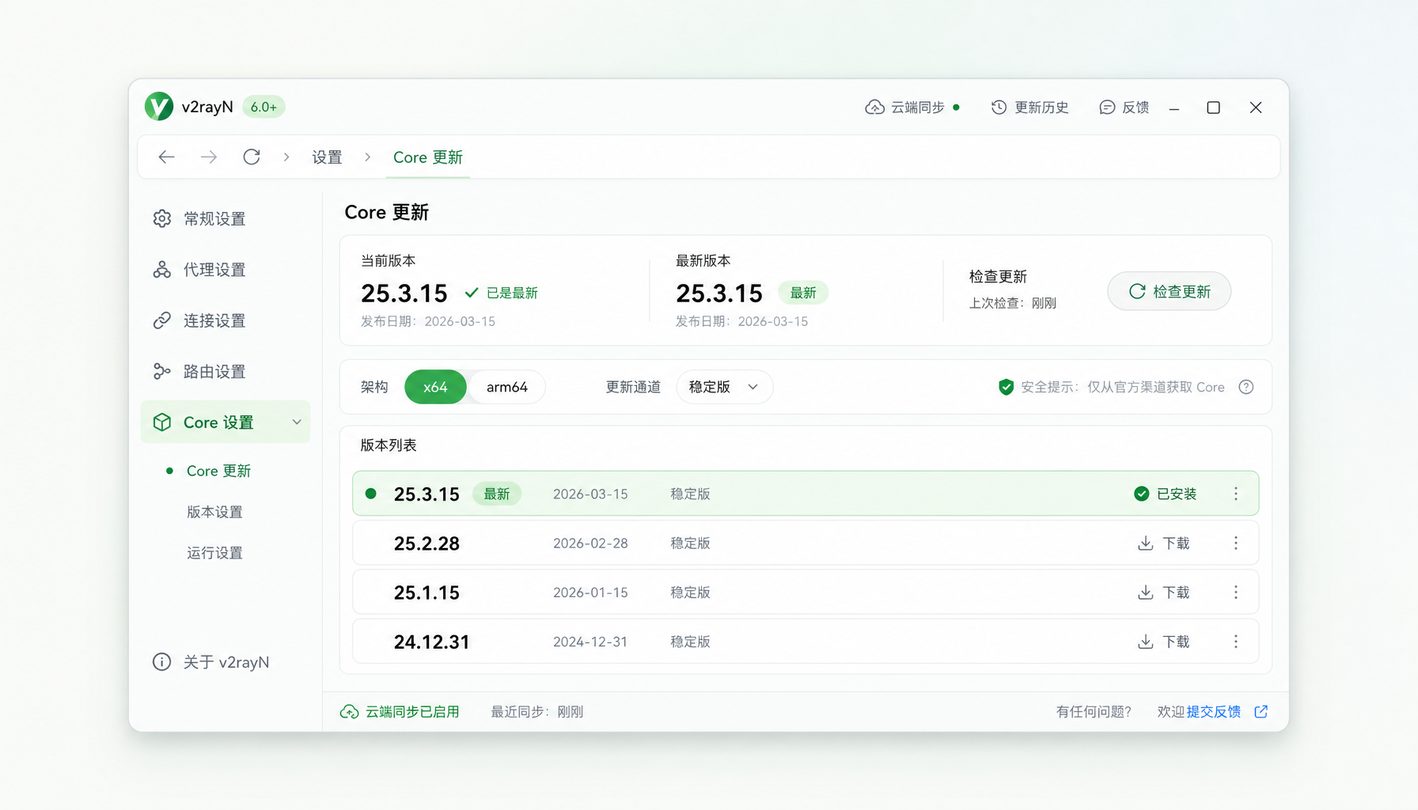This screenshot has height=810, width=1418.
Task: Open the 云端同步 cloud sync icon
Action: coord(875,107)
